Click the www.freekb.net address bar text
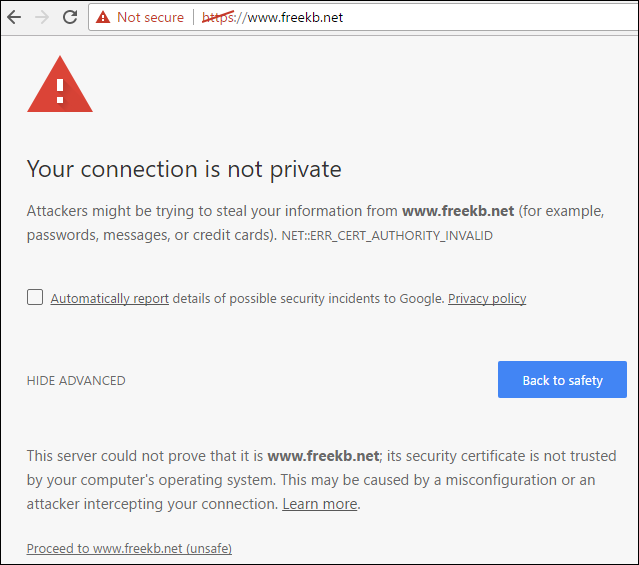Screen dimensions: 639x565 click(x=295, y=18)
